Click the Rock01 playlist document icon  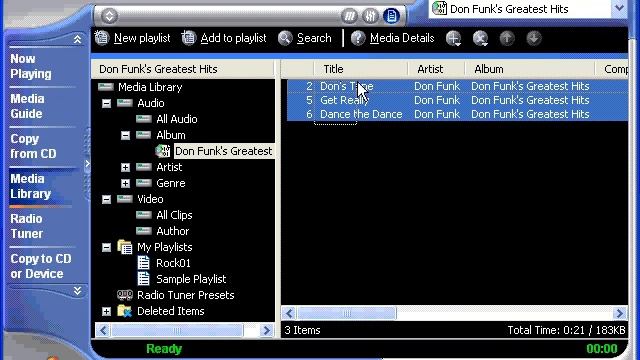coord(144,263)
